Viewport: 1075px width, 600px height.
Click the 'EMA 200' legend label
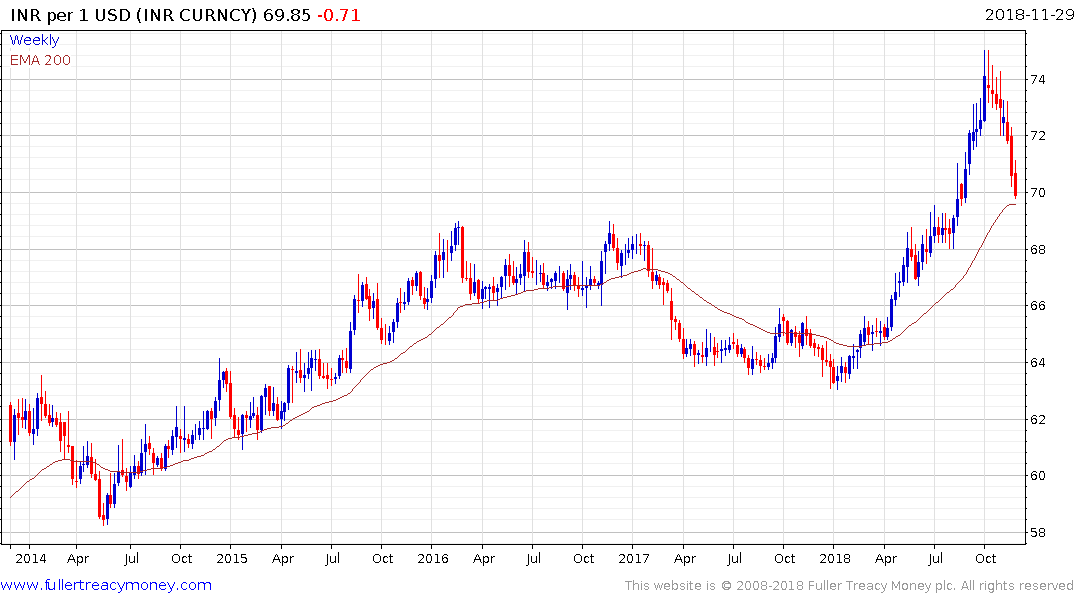point(40,60)
